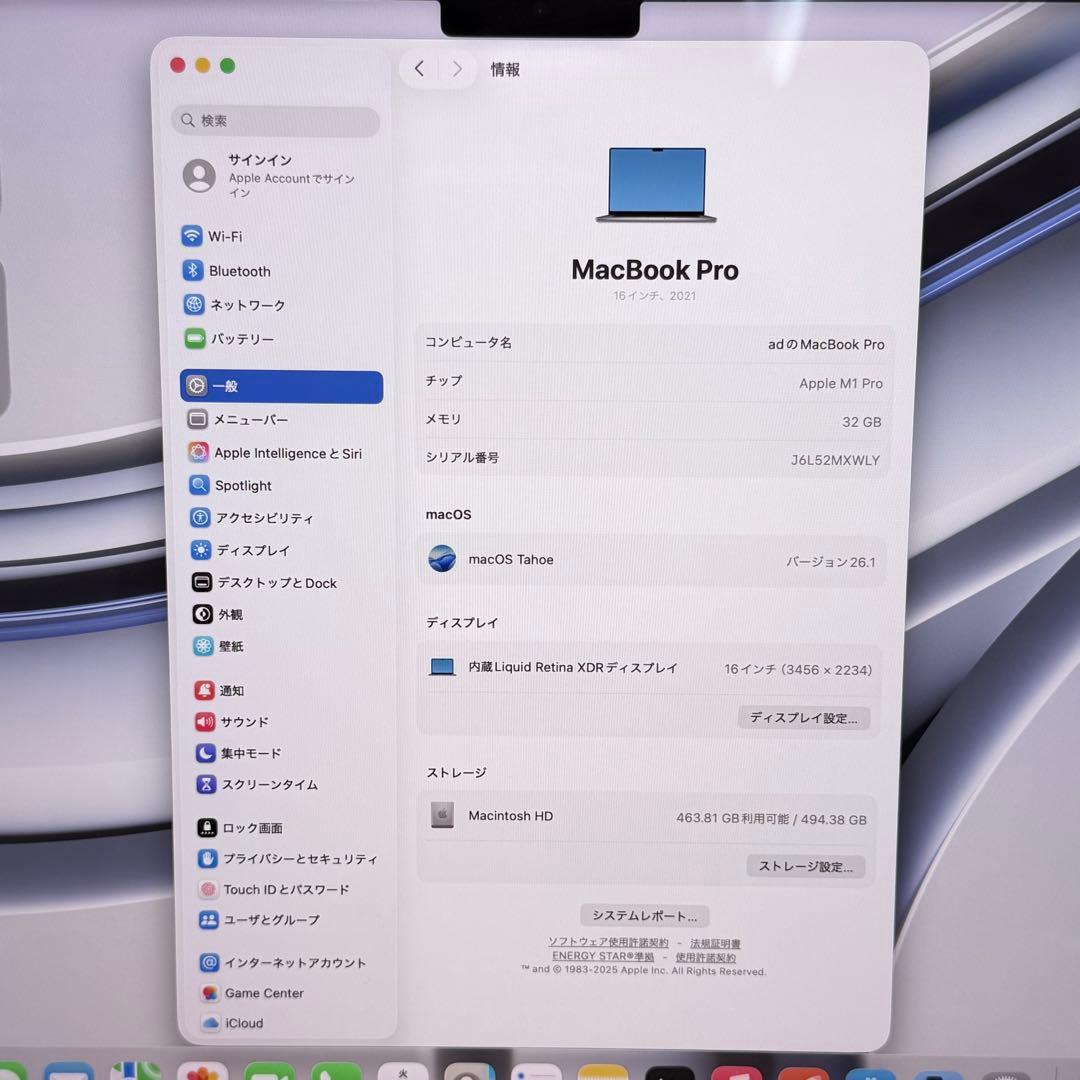The width and height of the screenshot is (1080, 1080).
Task: Click the Macintosh HD drive icon
Action: pyautogui.click(x=442, y=815)
